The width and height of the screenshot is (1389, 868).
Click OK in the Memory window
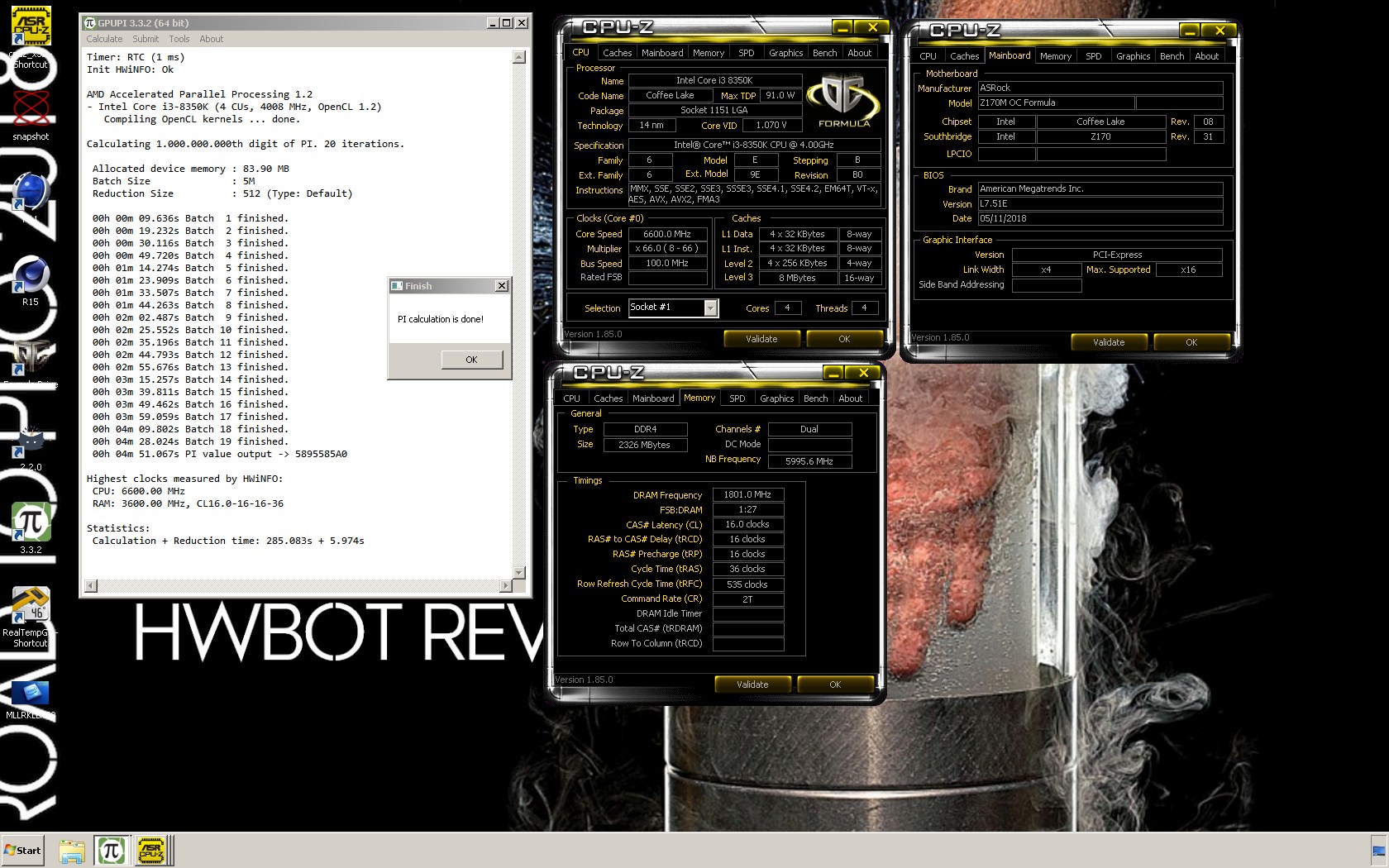(835, 684)
